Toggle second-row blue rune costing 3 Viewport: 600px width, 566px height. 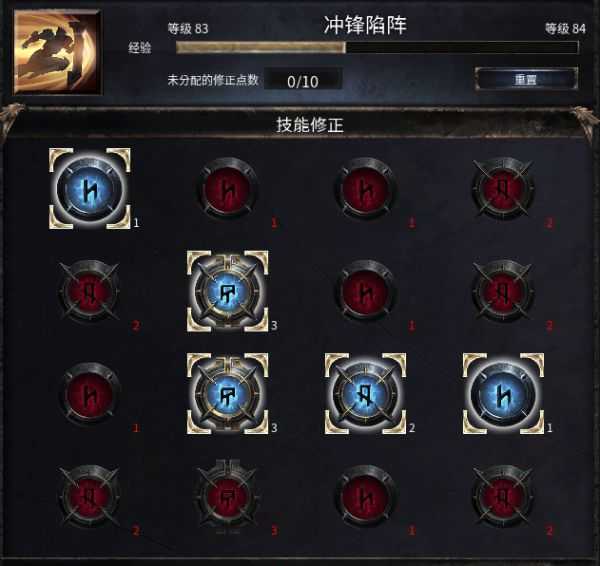[x=227, y=291]
